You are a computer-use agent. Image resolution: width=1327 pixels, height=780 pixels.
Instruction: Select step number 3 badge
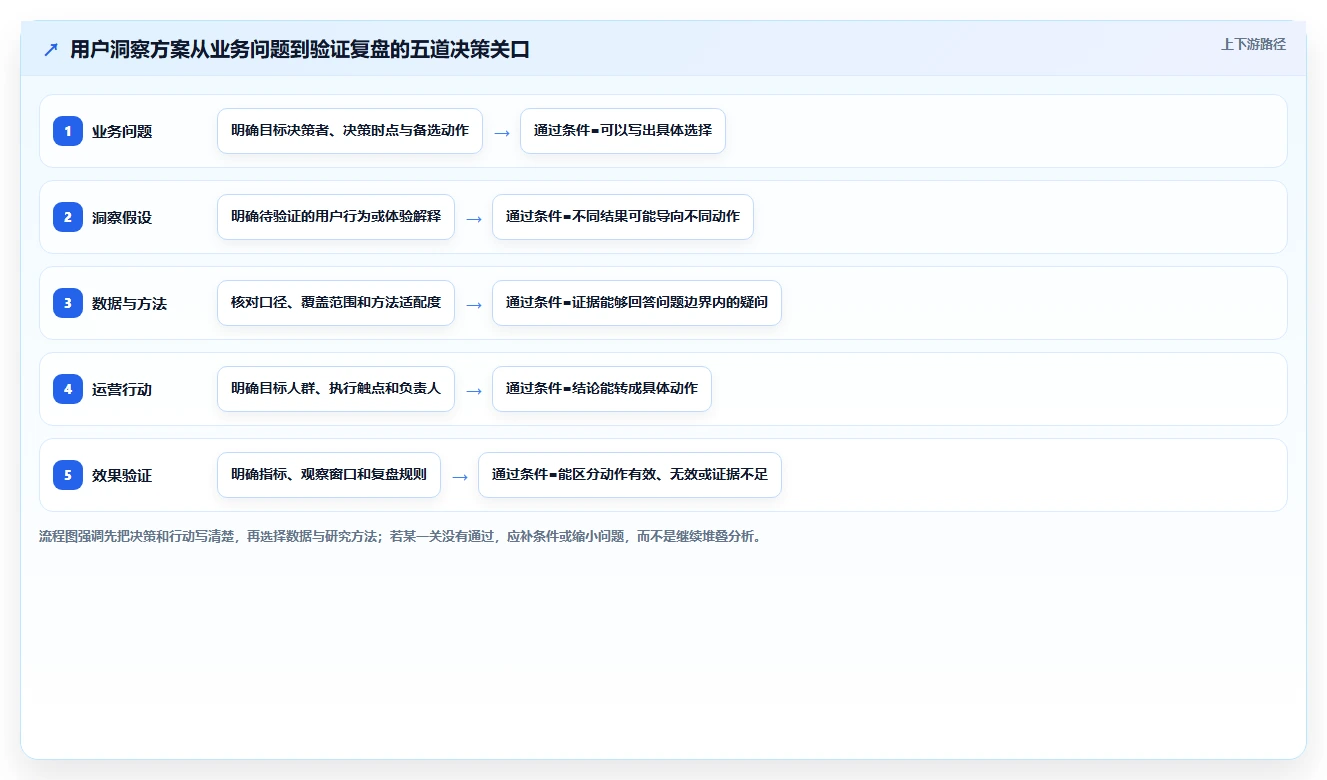click(x=68, y=302)
